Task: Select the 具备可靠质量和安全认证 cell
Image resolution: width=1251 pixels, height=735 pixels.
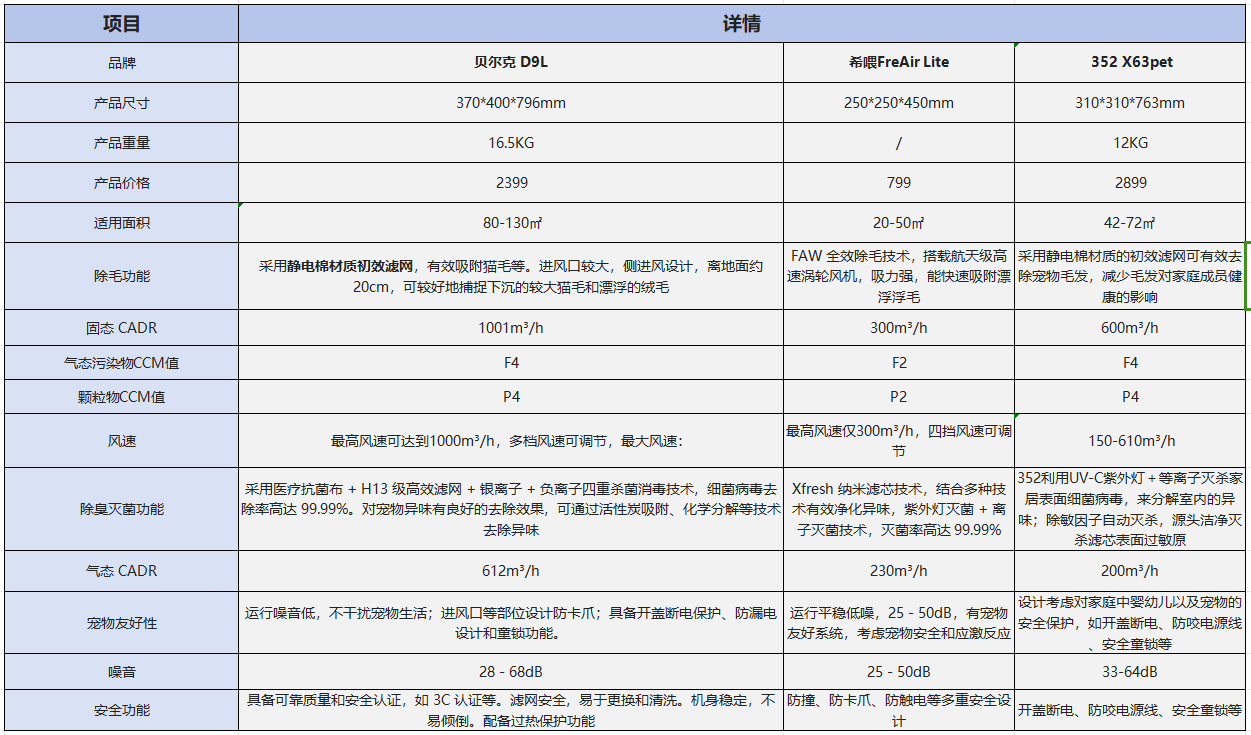Action: (x=511, y=710)
